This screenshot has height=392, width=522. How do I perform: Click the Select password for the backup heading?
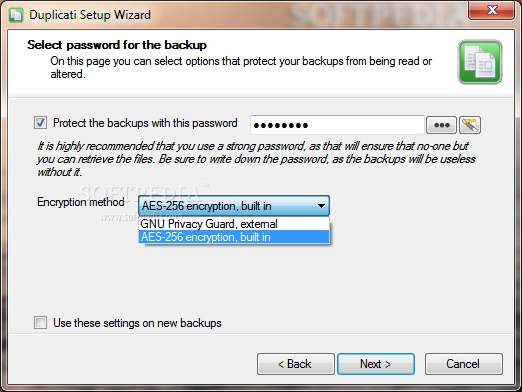(117, 45)
